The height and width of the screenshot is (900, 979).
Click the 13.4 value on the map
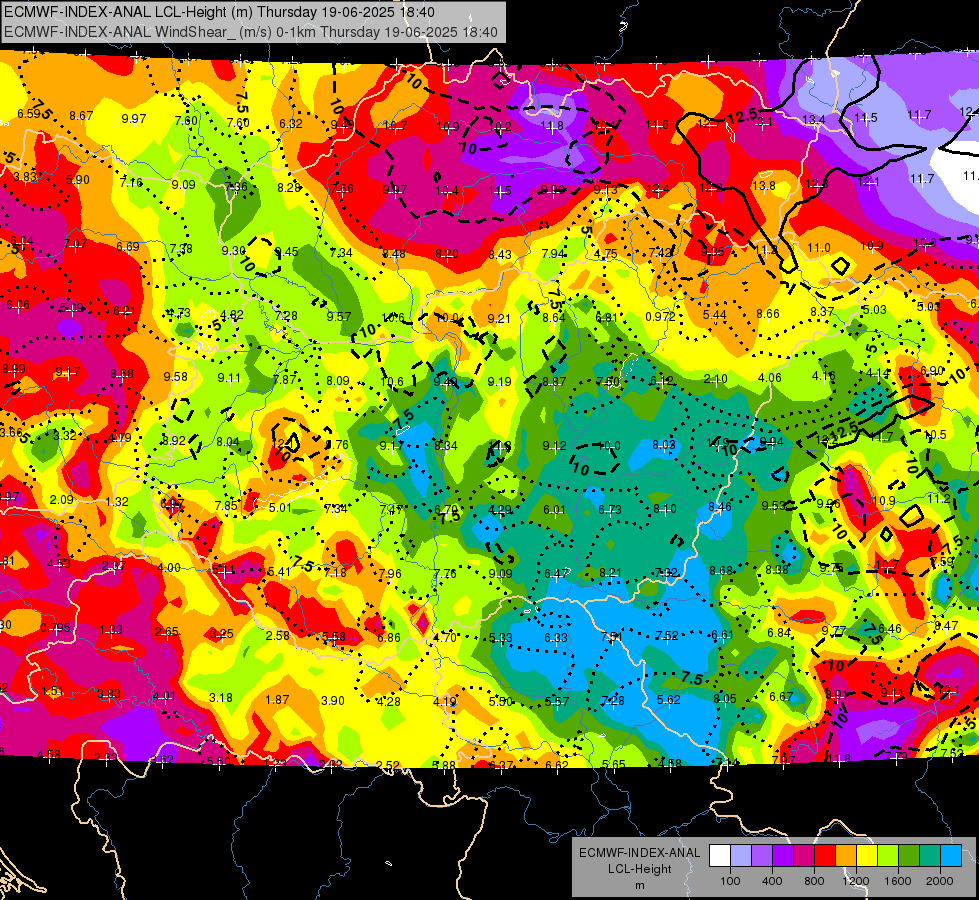(814, 119)
